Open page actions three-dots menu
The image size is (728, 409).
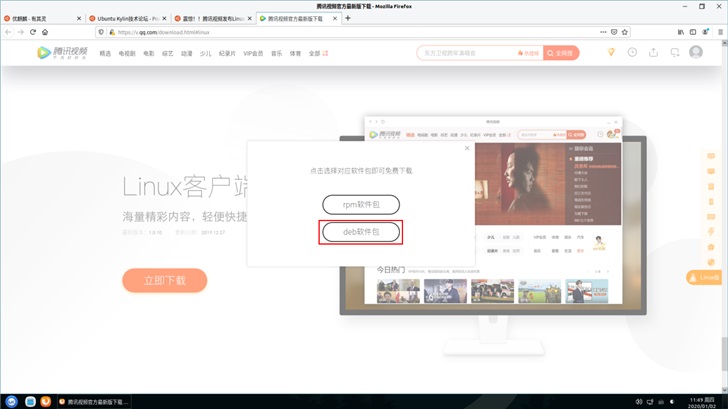point(603,32)
